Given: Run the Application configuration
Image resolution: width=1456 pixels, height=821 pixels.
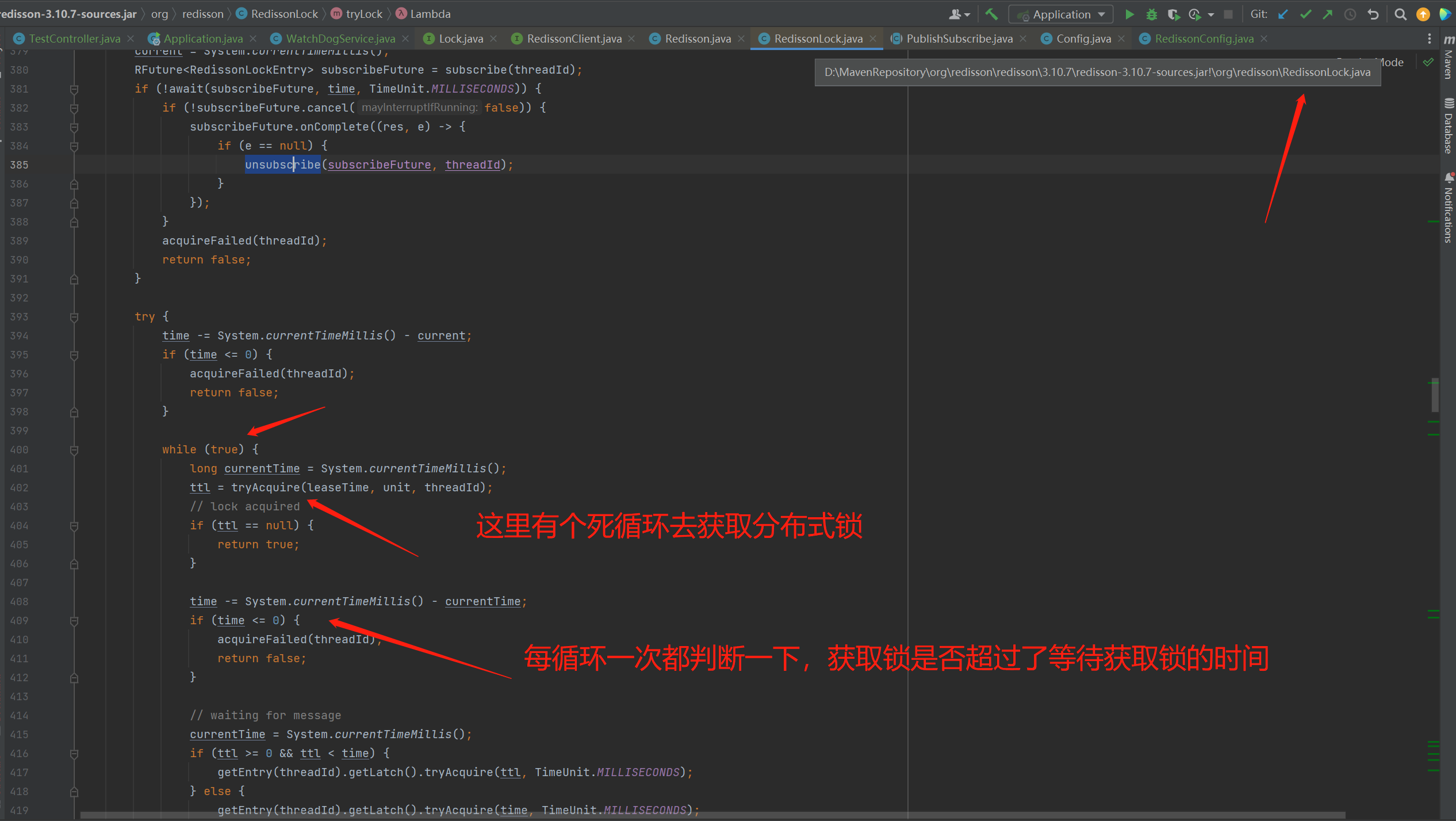Looking at the screenshot, I should [x=1129, y=14].
